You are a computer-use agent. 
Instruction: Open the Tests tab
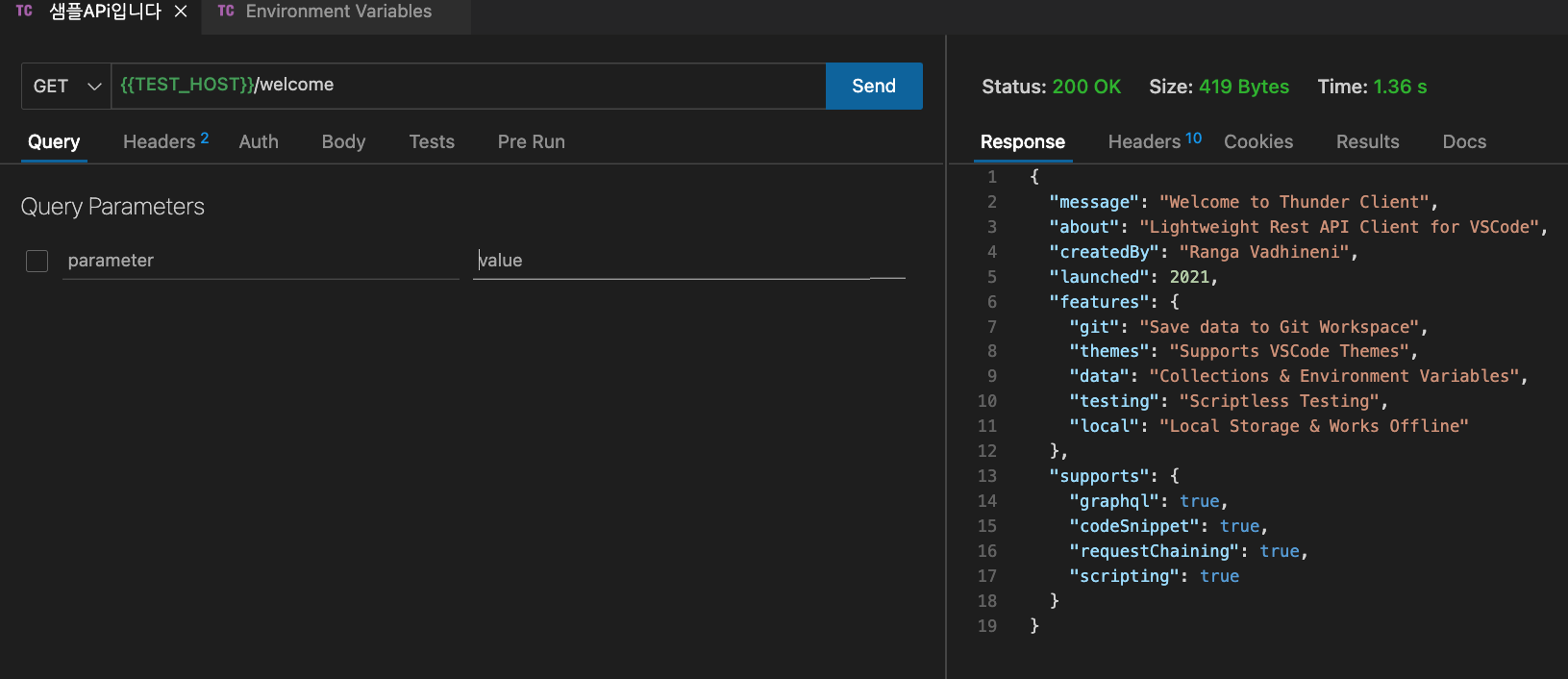(x=432, y=142)
